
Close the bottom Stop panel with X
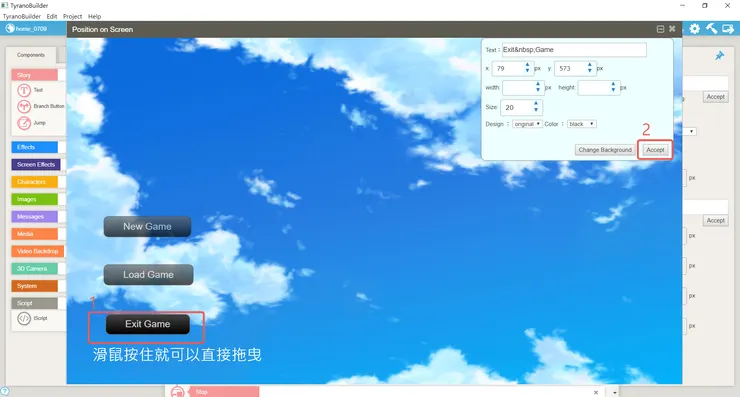tap(596, 392)
